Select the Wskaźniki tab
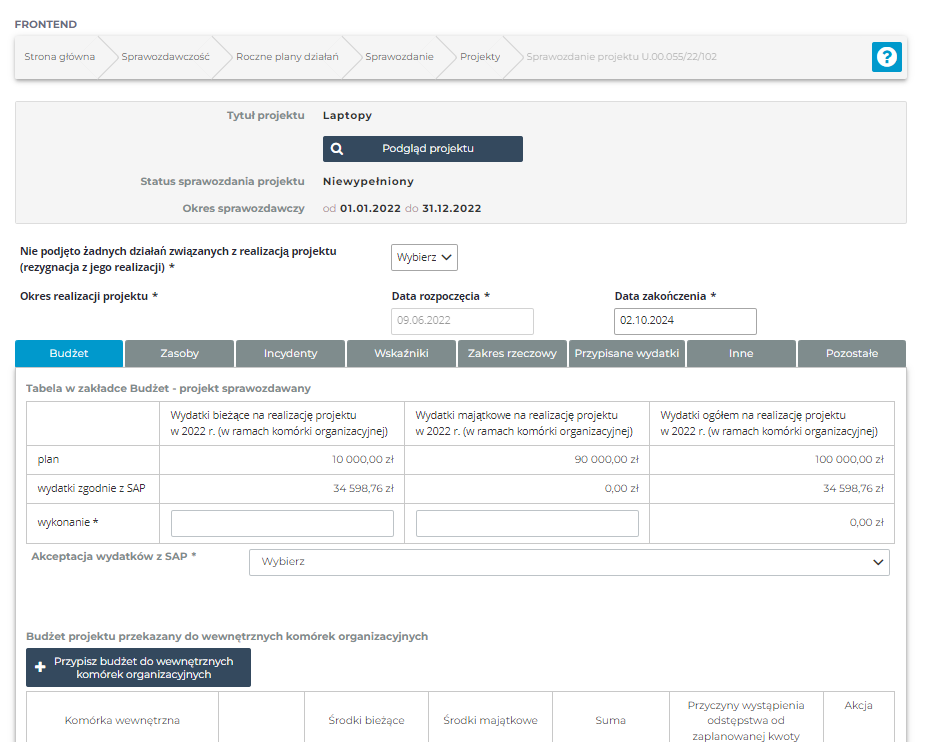This screenshot has height=742, width=927. [x=401, y=353]
